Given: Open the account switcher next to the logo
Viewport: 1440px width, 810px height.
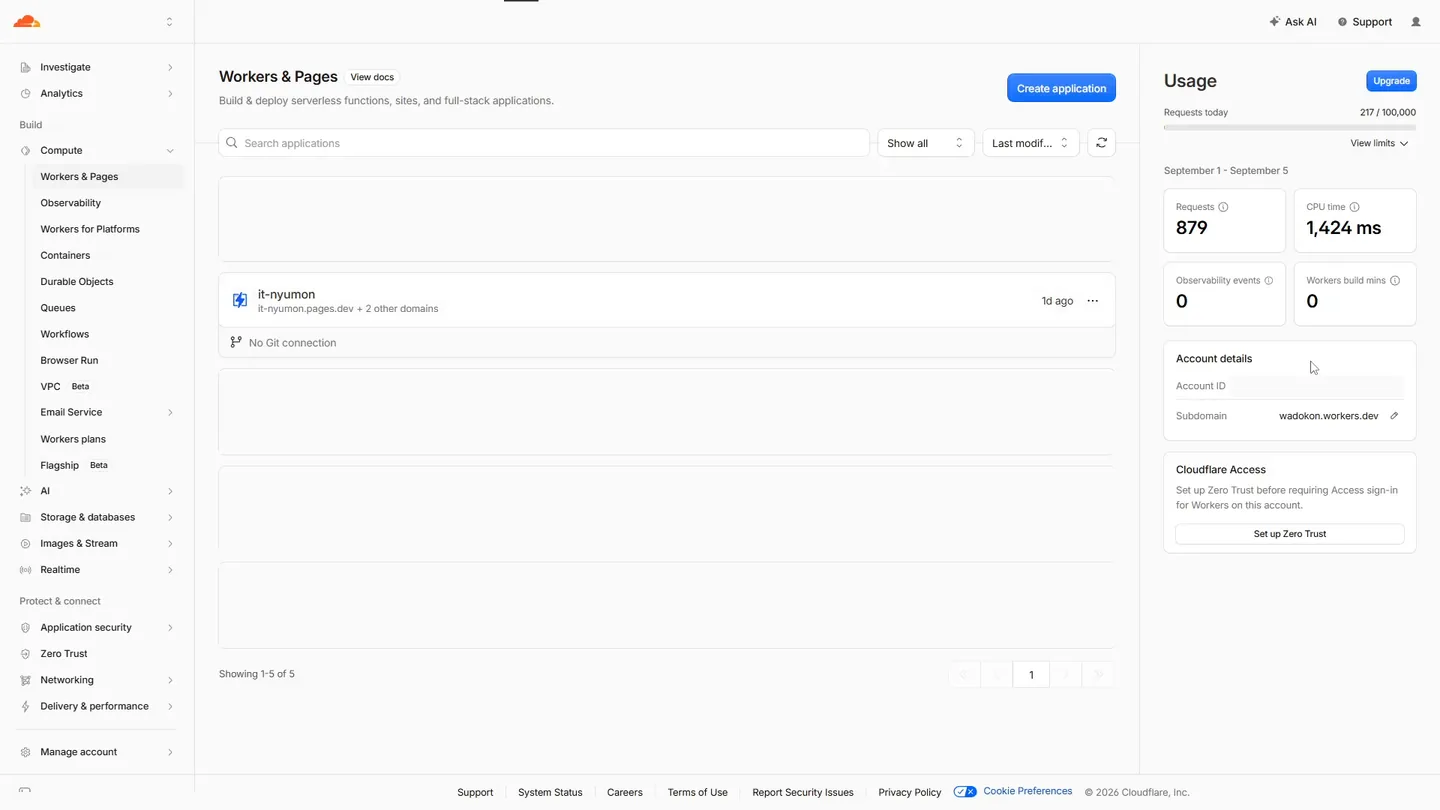Looking at the screenshot, I should click(169, 22).
